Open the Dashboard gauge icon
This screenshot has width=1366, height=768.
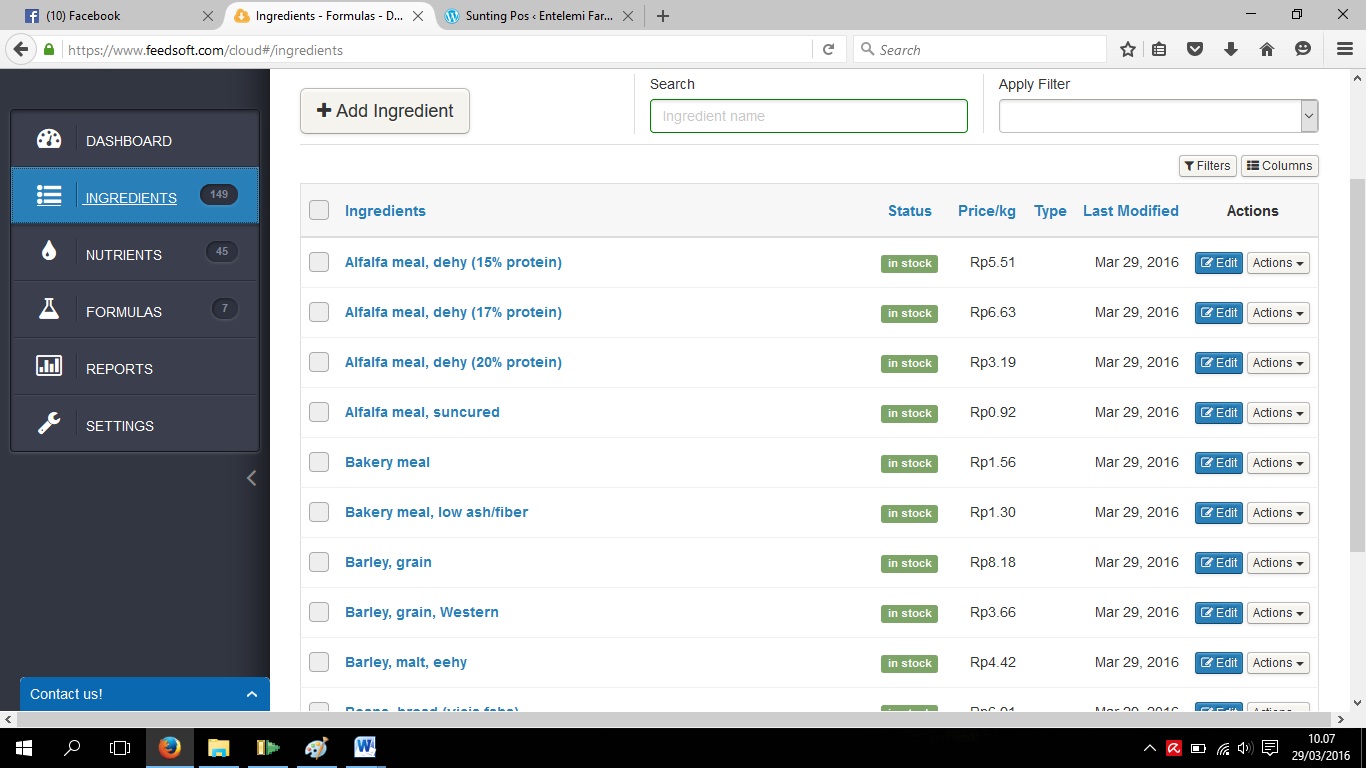tap(49, 140)
